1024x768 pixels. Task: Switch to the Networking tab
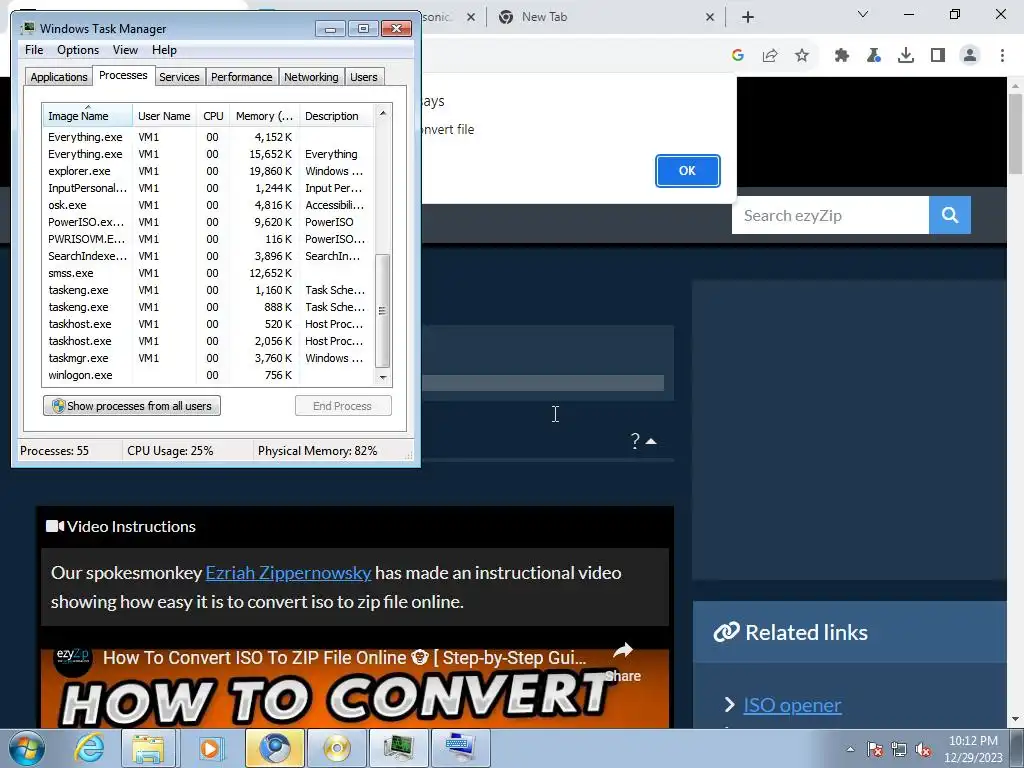[311, 77]
